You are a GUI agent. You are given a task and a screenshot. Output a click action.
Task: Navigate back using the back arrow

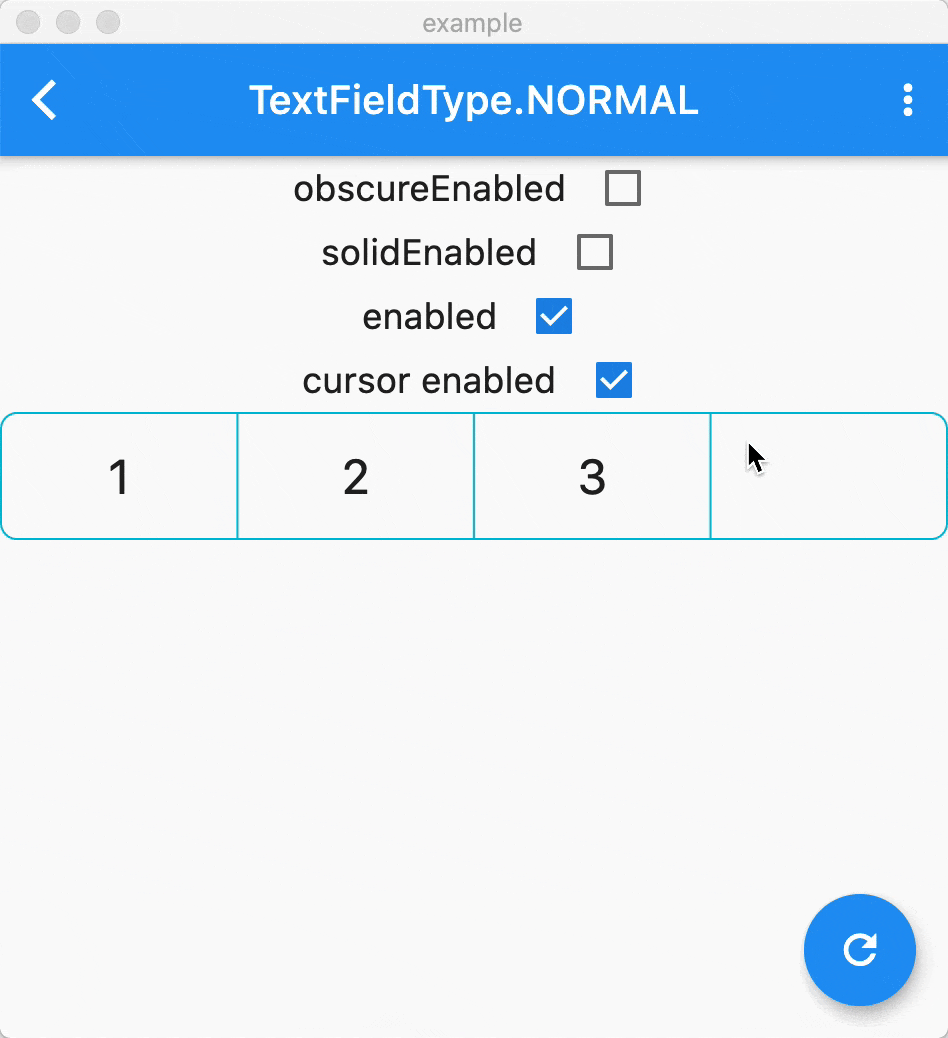pos(42,100)
